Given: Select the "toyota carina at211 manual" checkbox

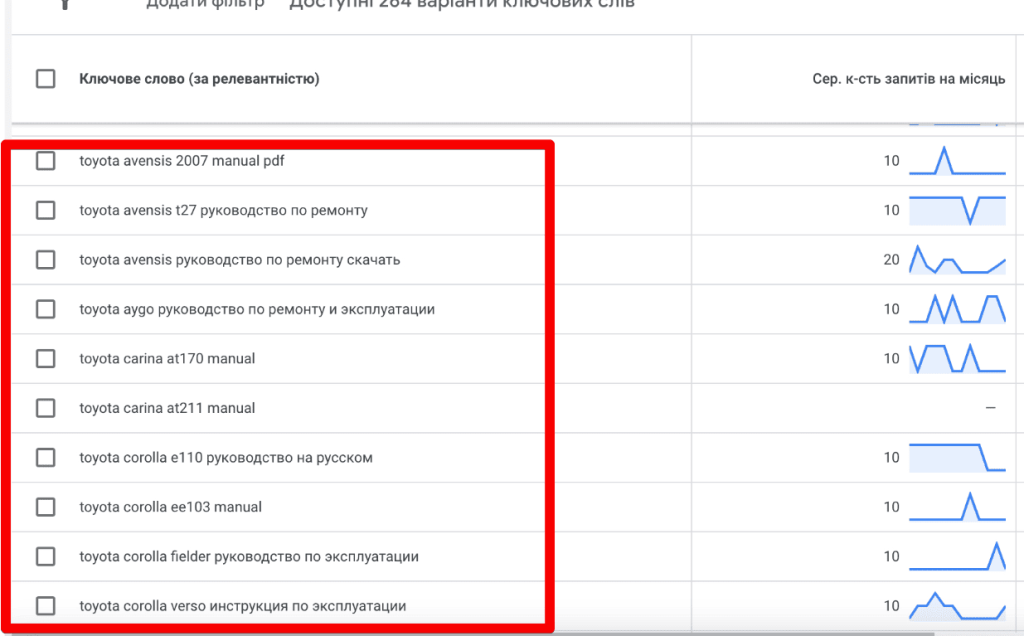Looking at the screenshot, I should (x=45, y=408).
